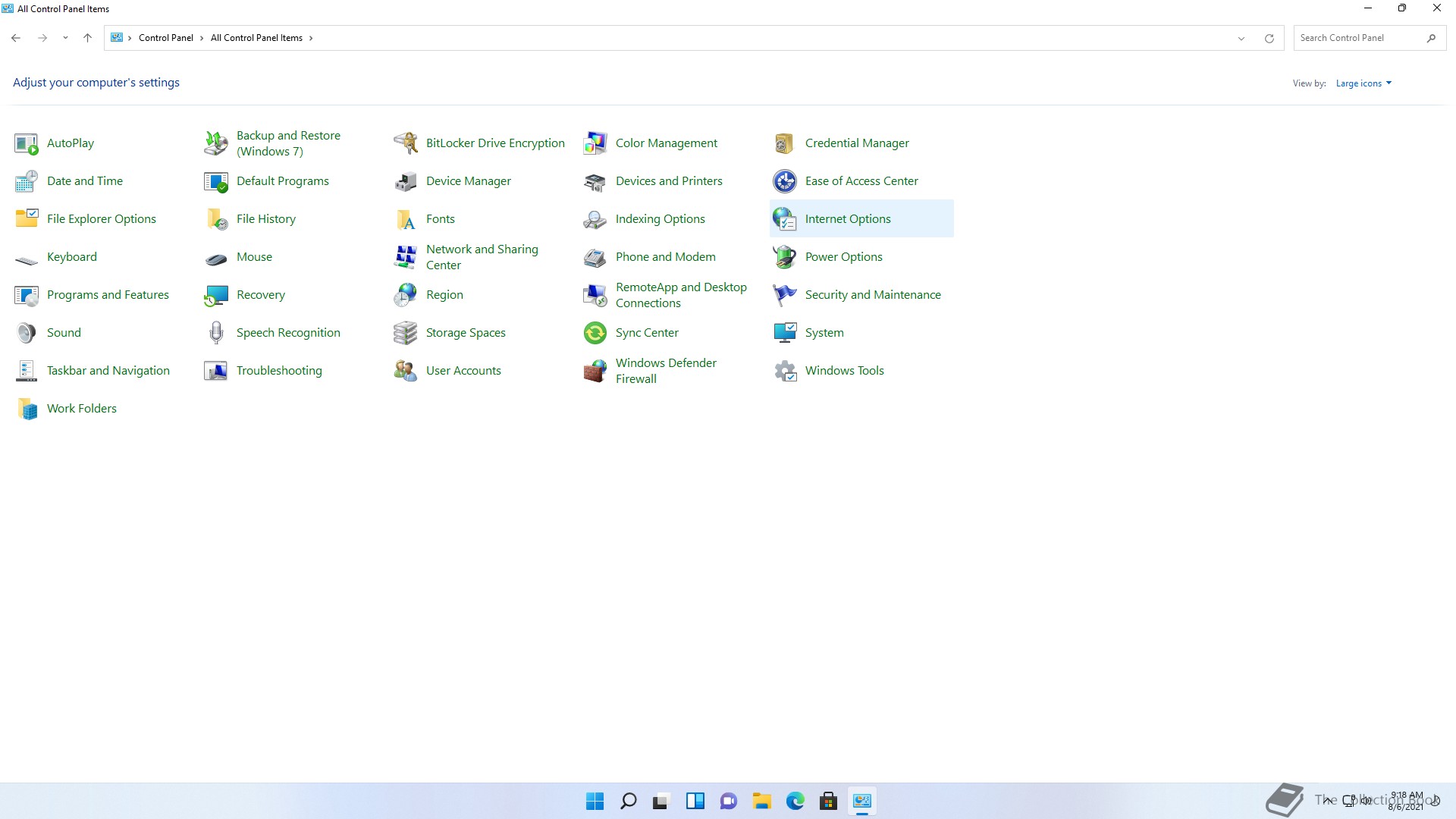This screenshot has width=1456, height=819.
Task: Open Task View on the taskbar
Action: tap(662, 801)
